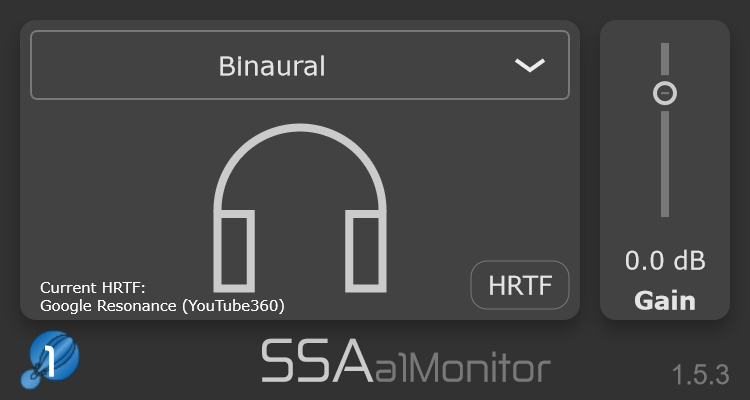Viewport: 750px width, 400px height.
Task: Click the blue sphere SSA logo icon
Action: click(50, 359)
